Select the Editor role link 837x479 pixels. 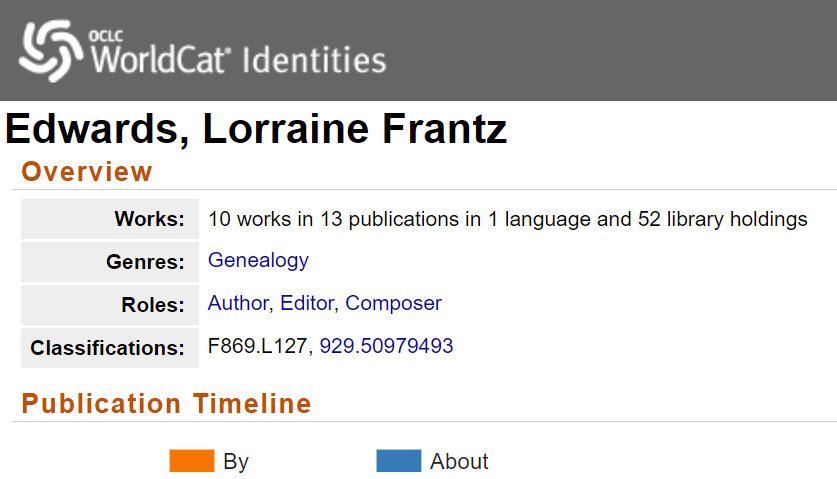(307, 303)
